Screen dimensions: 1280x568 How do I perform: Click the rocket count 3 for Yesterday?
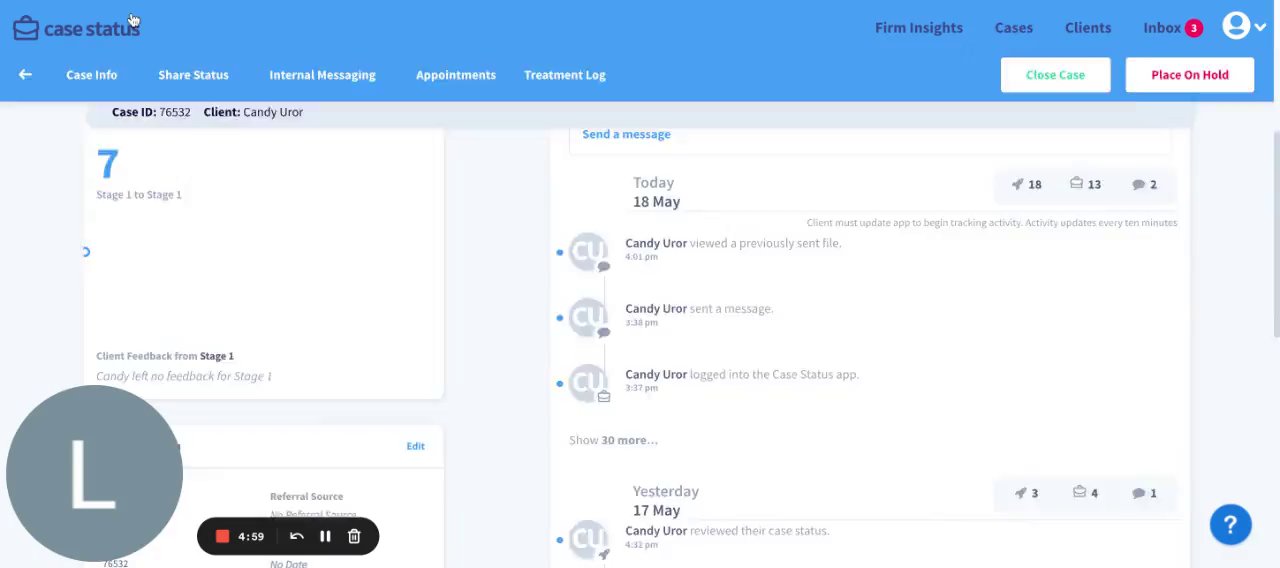1026,493
